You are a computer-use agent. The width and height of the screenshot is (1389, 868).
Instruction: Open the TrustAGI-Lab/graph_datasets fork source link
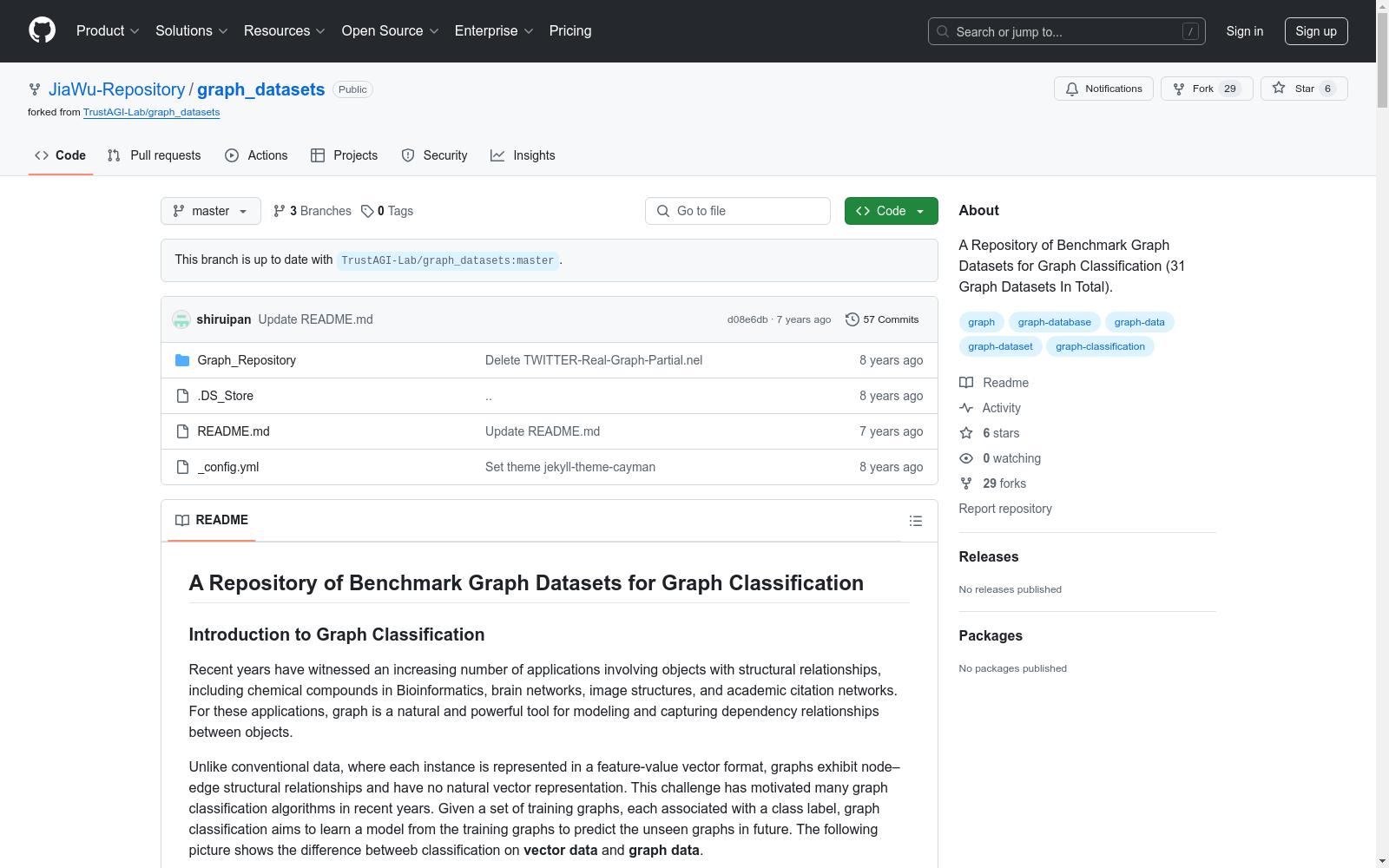(x=151, y=112)
